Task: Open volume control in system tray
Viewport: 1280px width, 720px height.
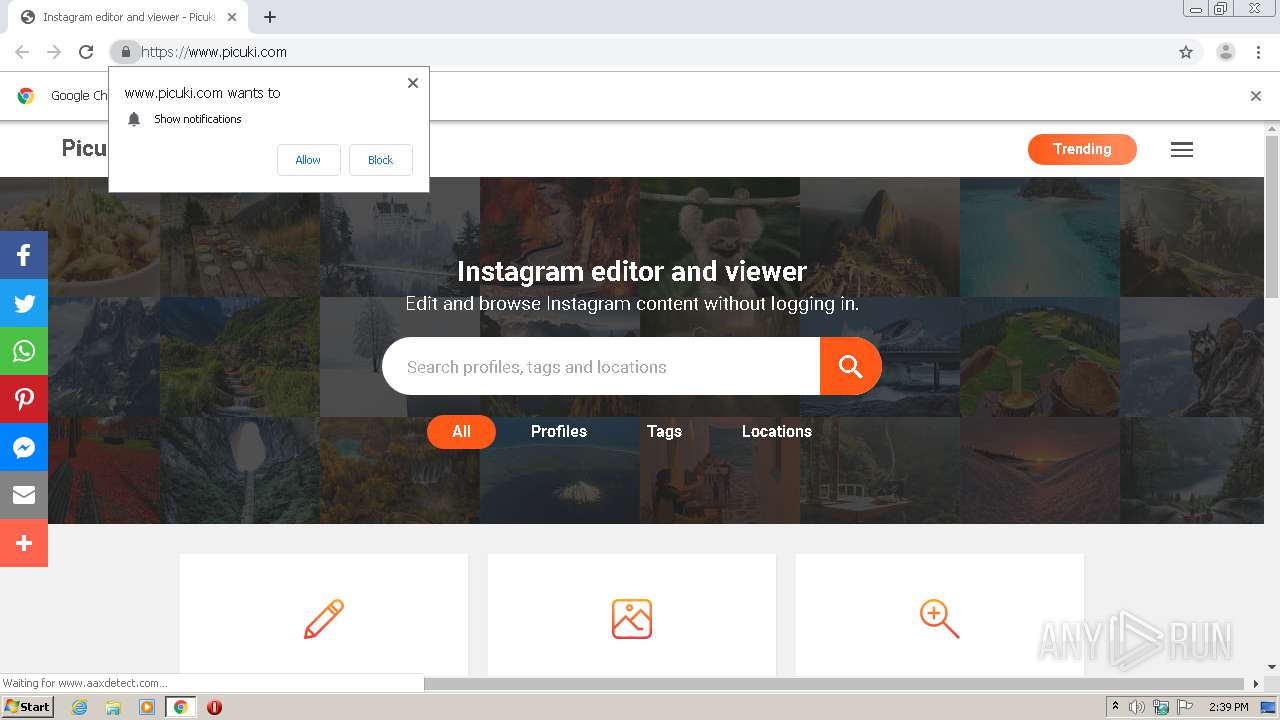Action: [x=1137, y=707]
